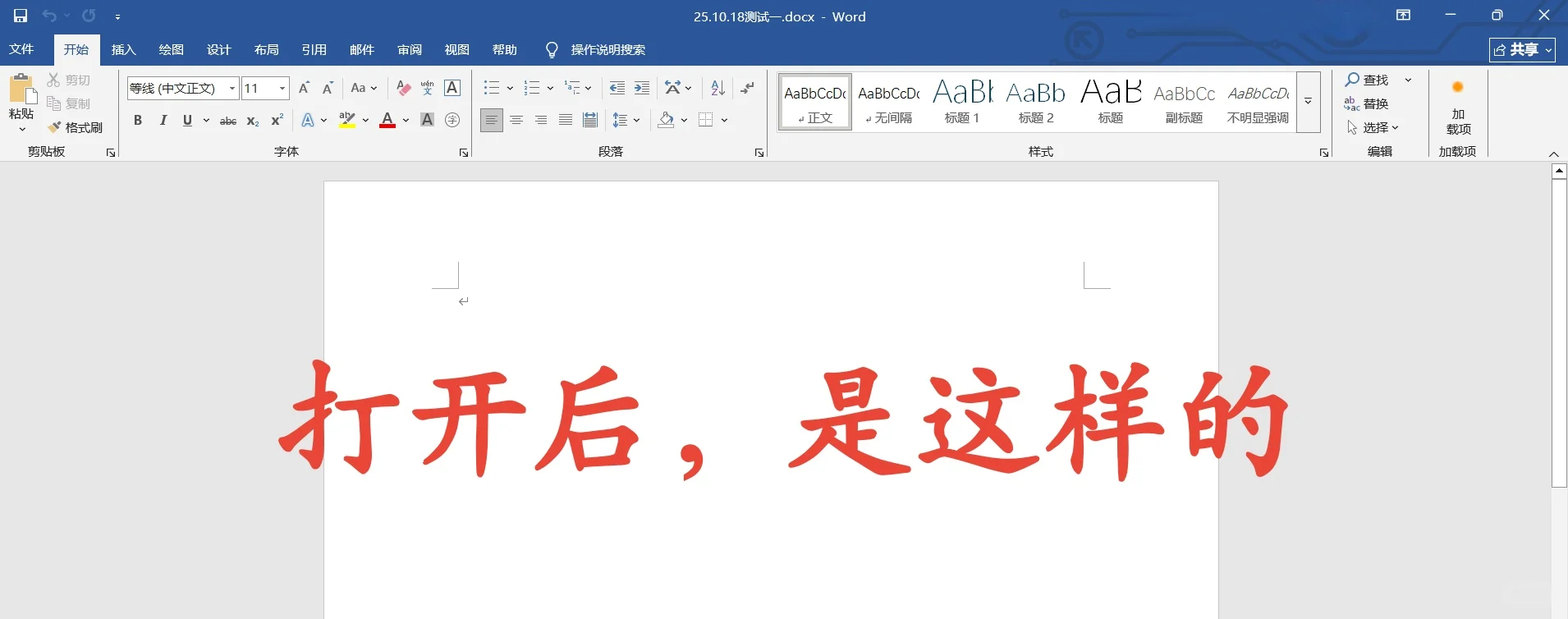Switch to the 插入 tab
Screen dimensions: 1568x619
pyautogui.click(x=124, y=49)
